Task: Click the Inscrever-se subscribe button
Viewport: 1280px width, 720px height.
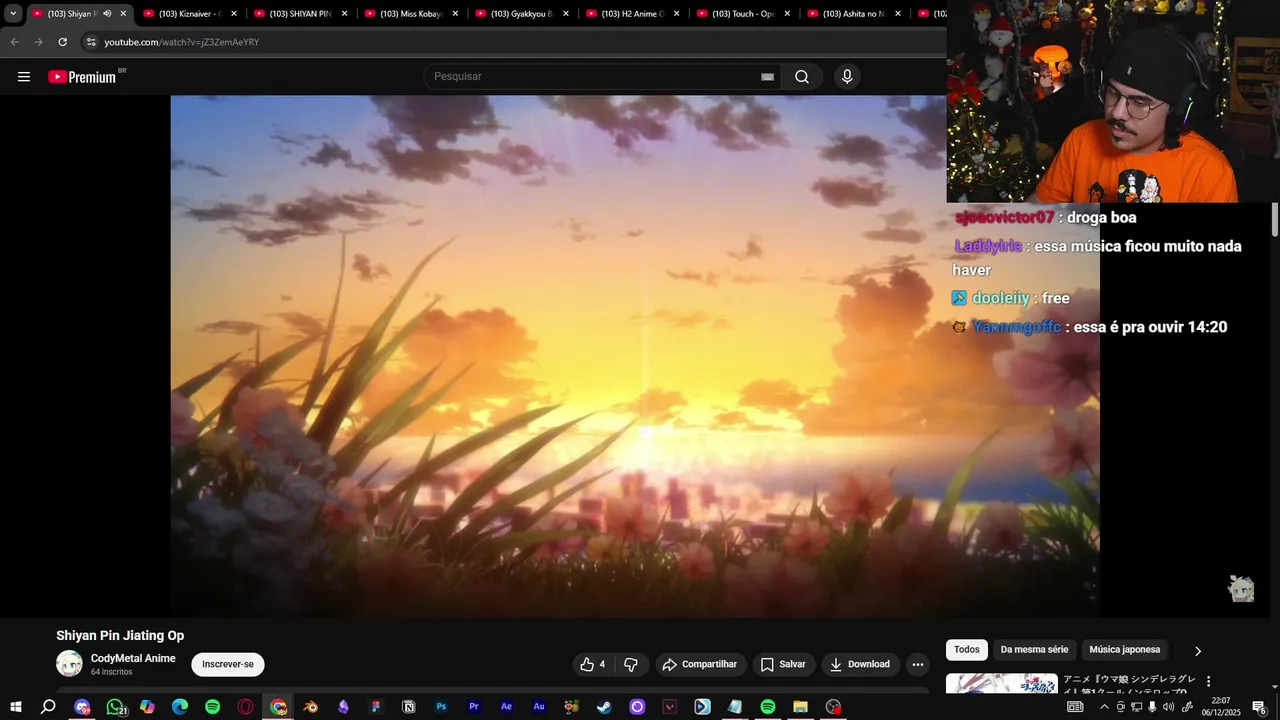Action: (x=228, y=664)
